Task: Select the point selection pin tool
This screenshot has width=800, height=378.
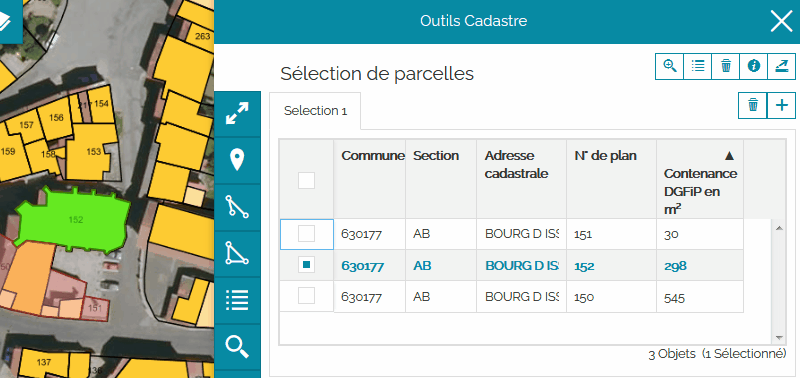Action: [x=237, y=160]
